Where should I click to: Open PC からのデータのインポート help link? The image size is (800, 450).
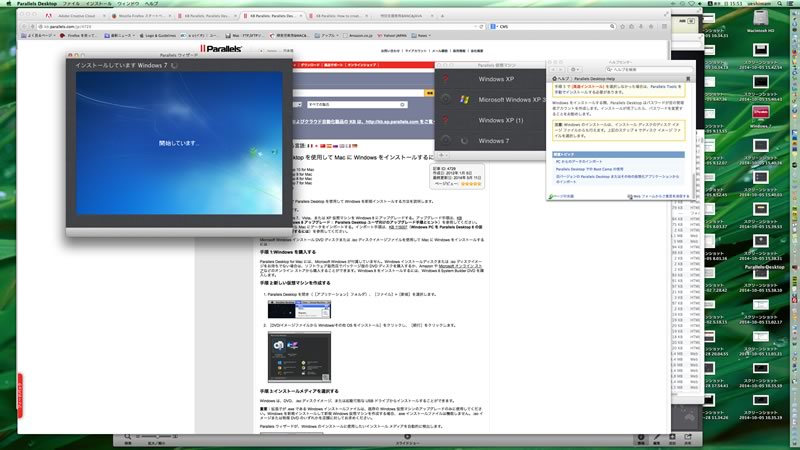click(x=579, y=161)
